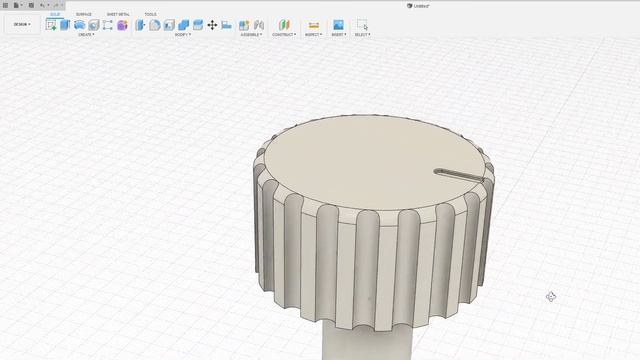Image resolution: width=640 pixels, height=360 pixels.
Task: Switch to the Surface tab
Action: pos(84,14)
